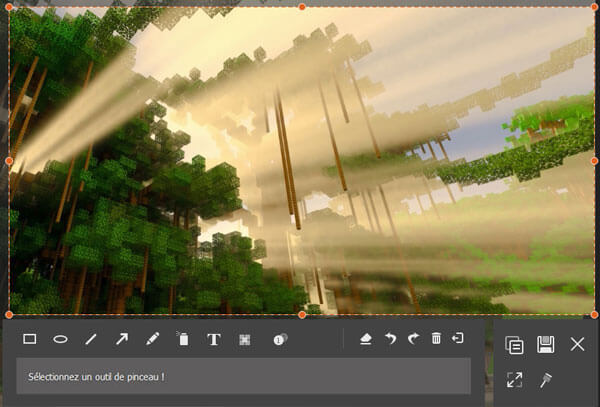Click the top-left selection handle

tap(9, 7)
